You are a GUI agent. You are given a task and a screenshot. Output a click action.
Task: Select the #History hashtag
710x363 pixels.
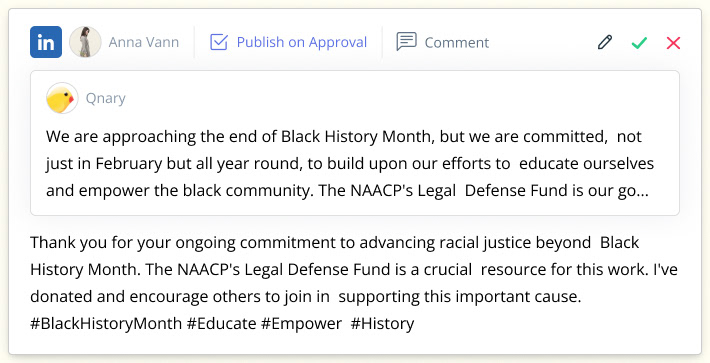click(382, 324)
